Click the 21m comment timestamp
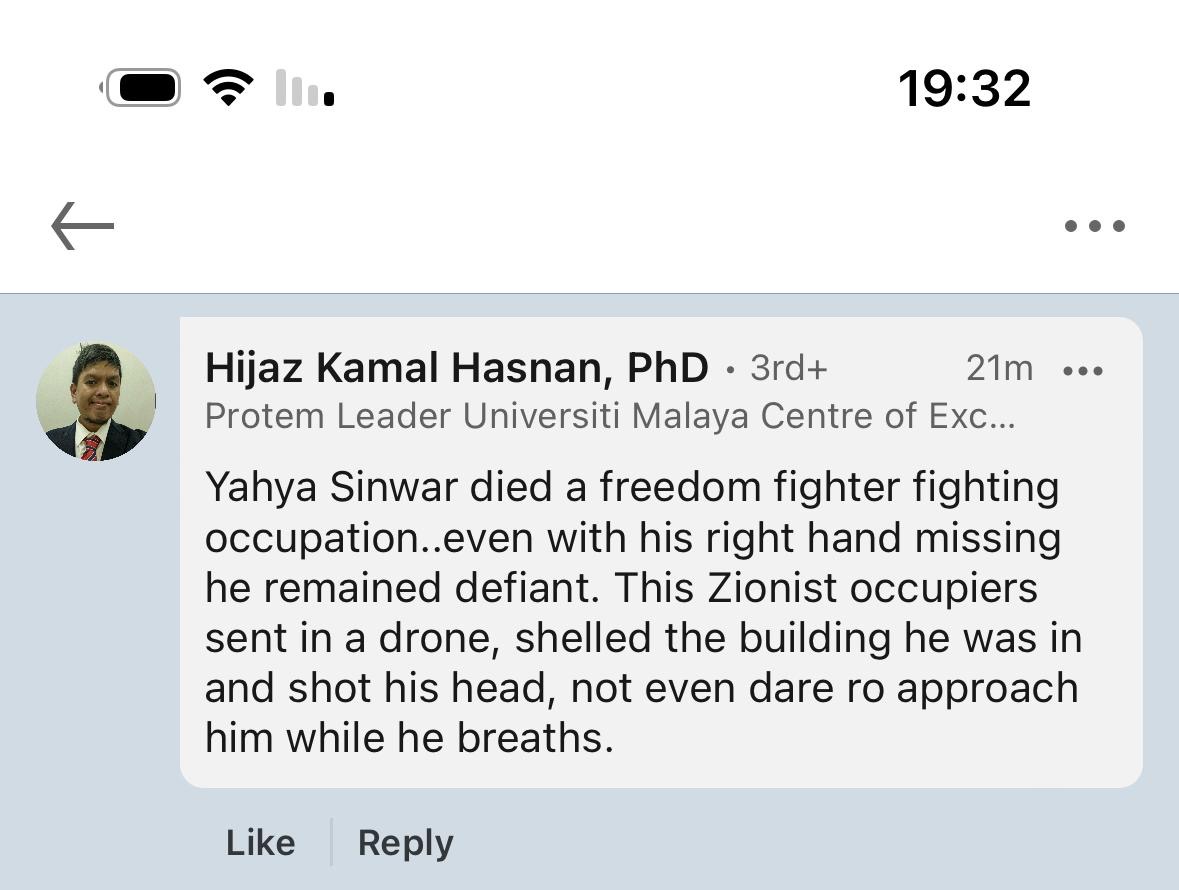This screenshot has height=890, width=1179. [x=999, y=368]
